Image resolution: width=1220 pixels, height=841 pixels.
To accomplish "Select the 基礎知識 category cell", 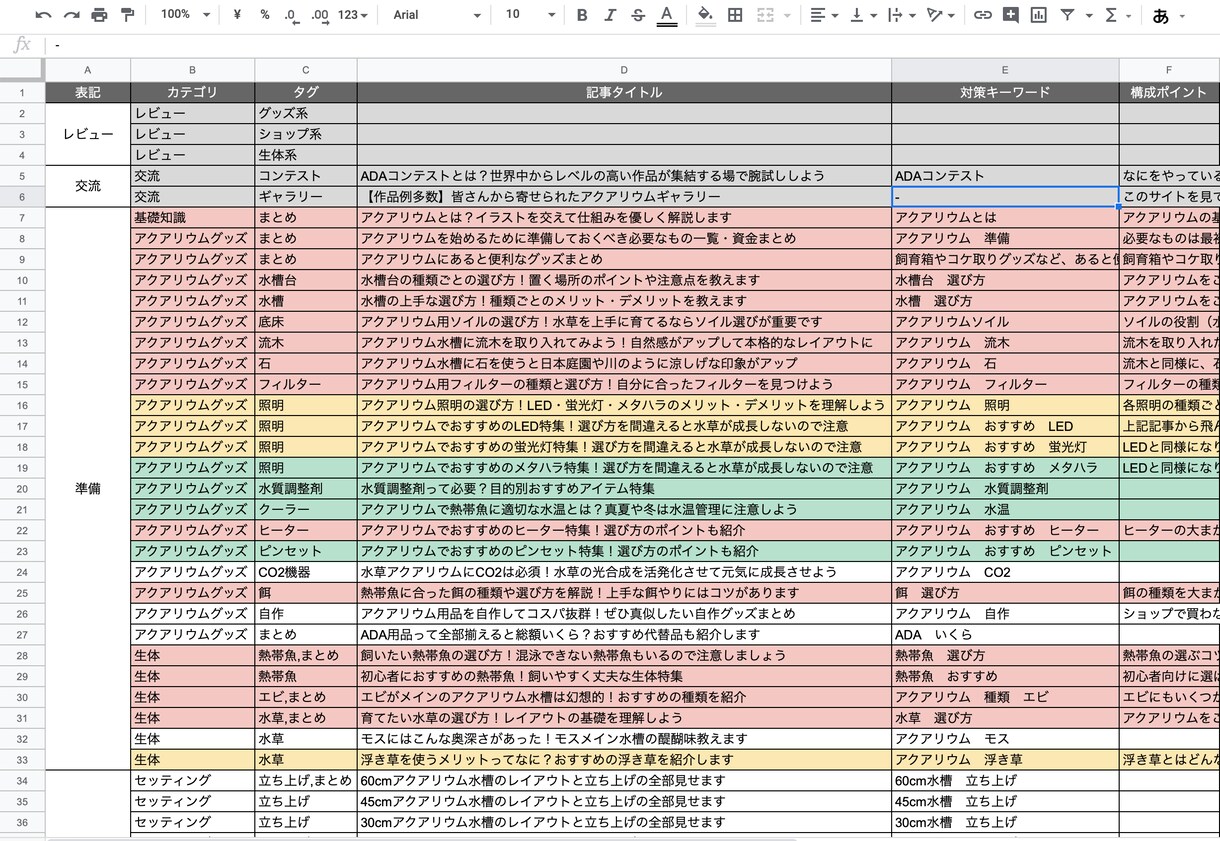I will pyautogui.click(x=192, y=217).
